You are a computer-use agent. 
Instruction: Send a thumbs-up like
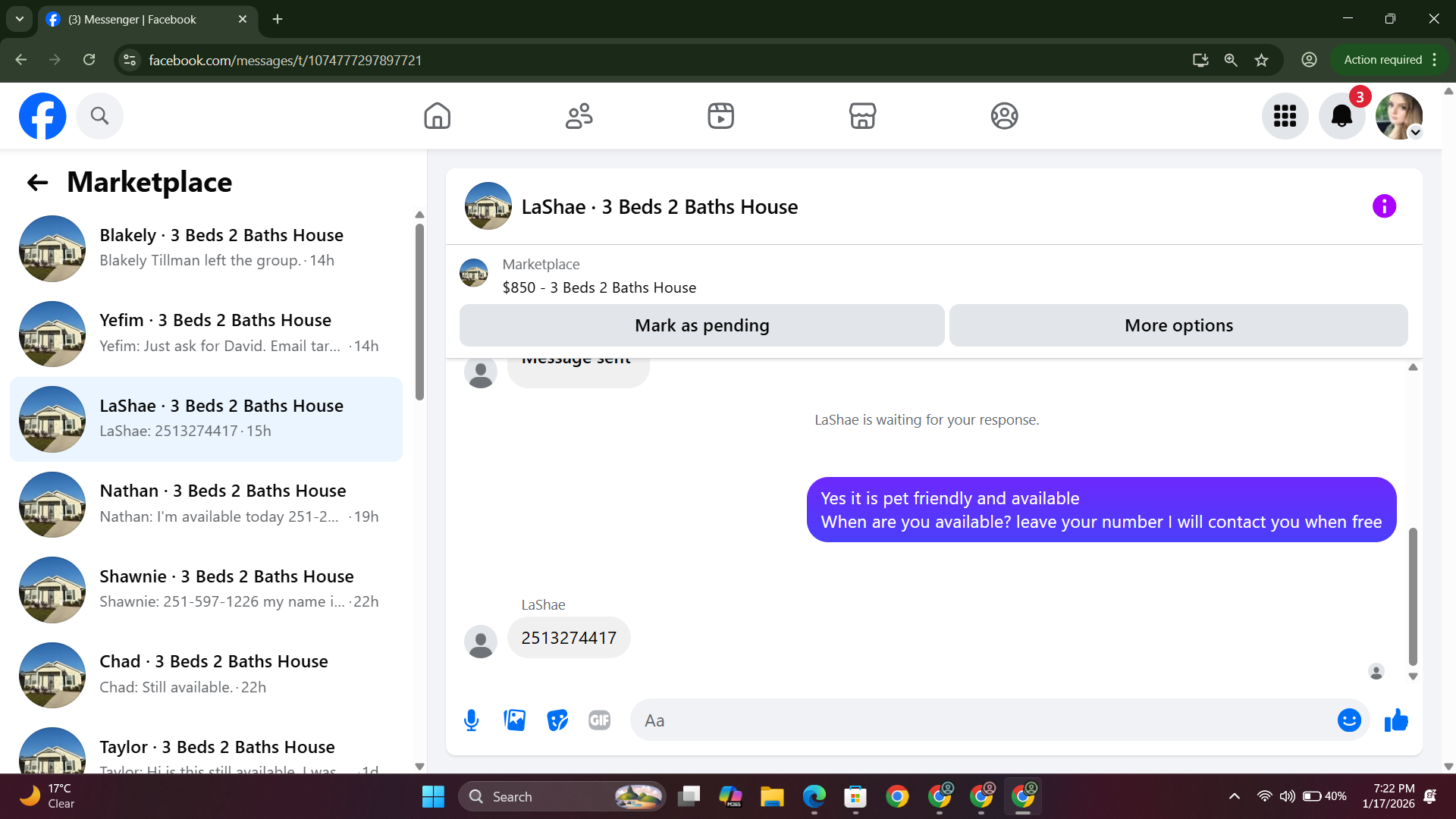click(1396, 720)
